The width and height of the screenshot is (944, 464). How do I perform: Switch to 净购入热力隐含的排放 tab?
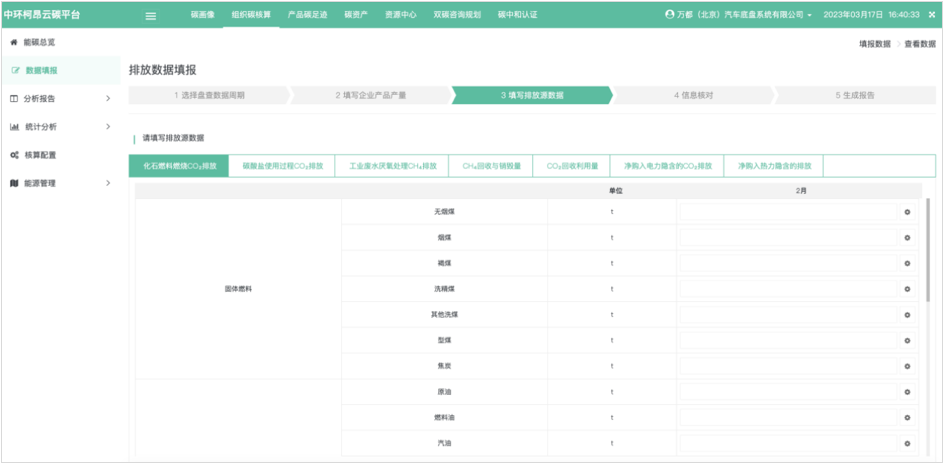774,166
